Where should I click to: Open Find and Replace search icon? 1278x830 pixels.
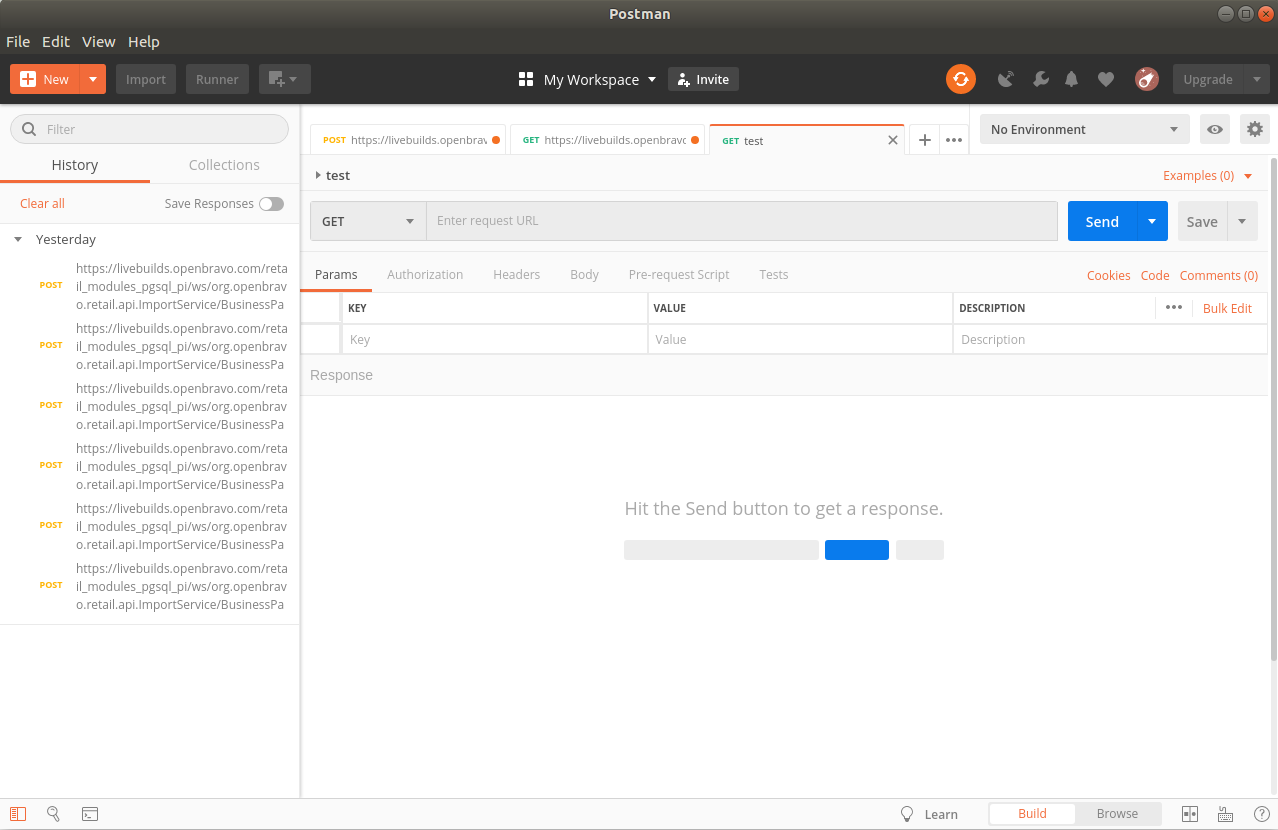tap(53, 814)
